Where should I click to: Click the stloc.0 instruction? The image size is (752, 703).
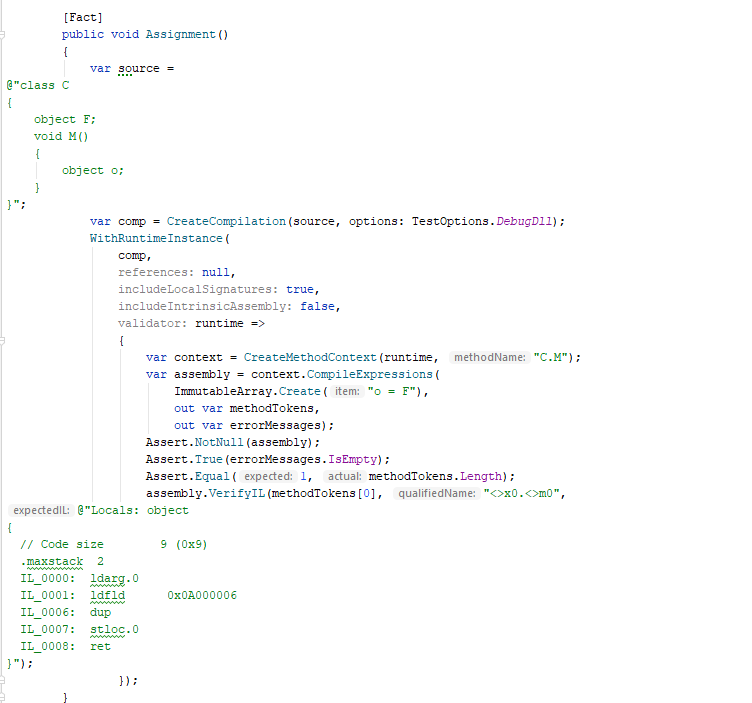114,630
